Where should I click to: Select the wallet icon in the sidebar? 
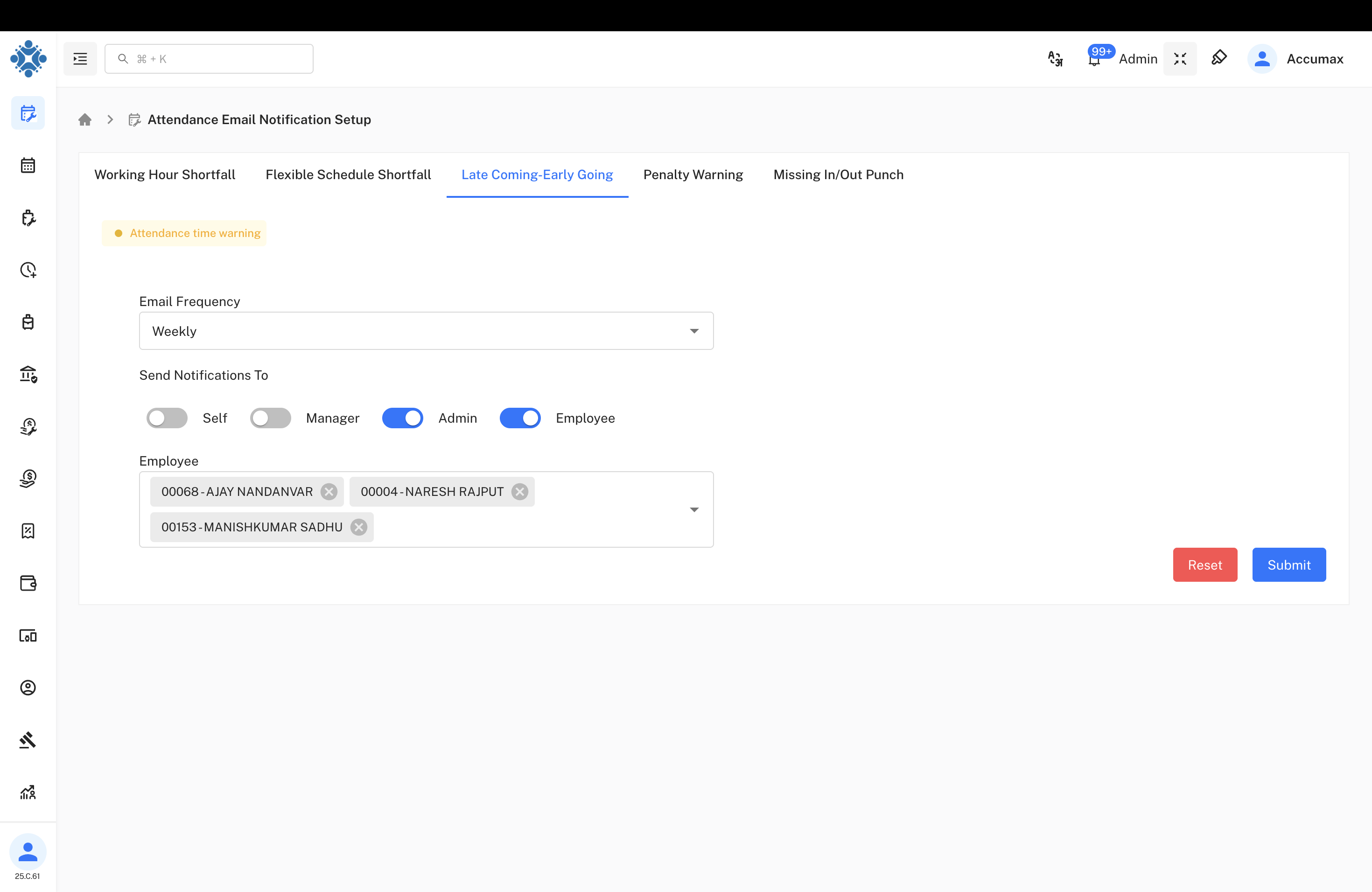point(28,583)
